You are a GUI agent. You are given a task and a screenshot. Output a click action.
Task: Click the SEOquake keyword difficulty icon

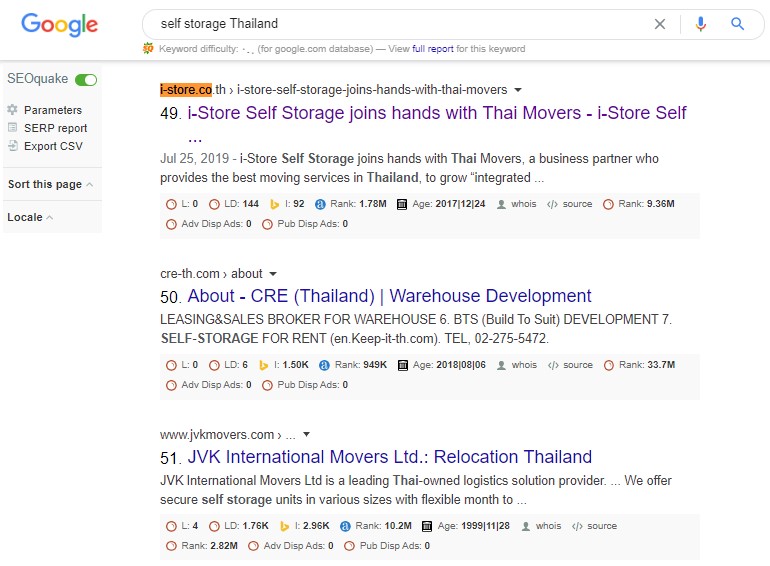[x=148, y=48]
